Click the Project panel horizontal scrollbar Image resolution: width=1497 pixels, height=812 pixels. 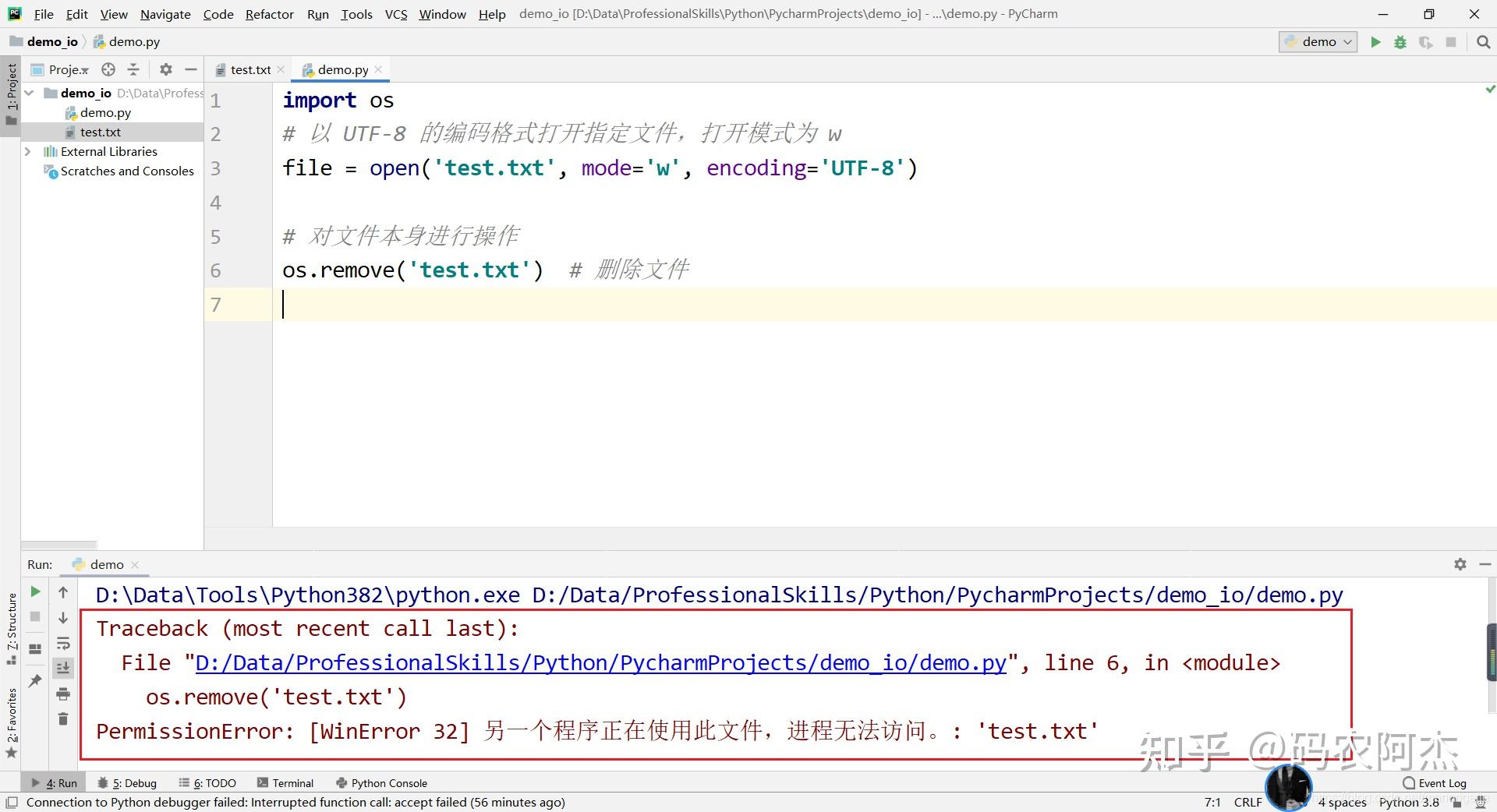(x=59, y=545)
